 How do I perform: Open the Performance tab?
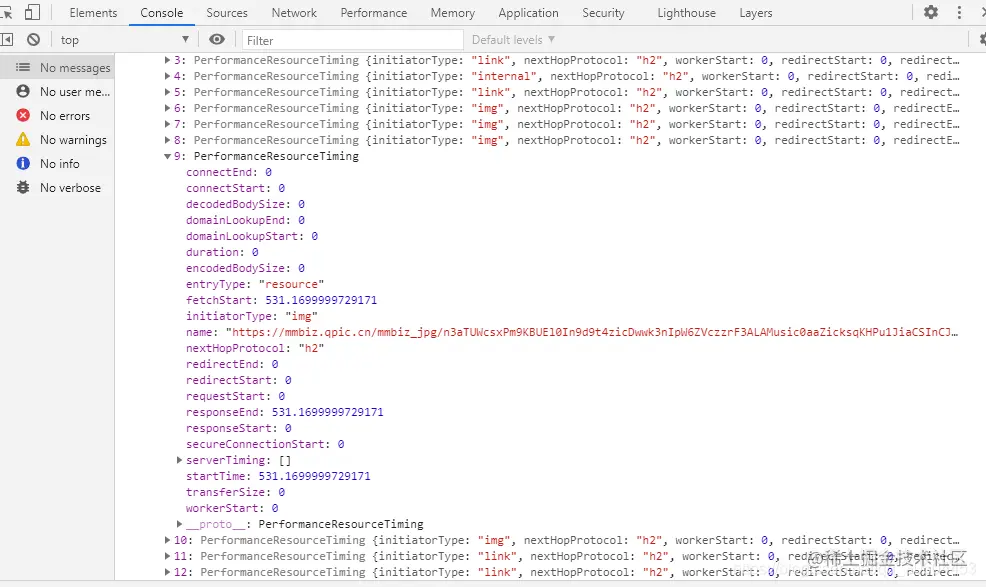(x=374, y=13)
